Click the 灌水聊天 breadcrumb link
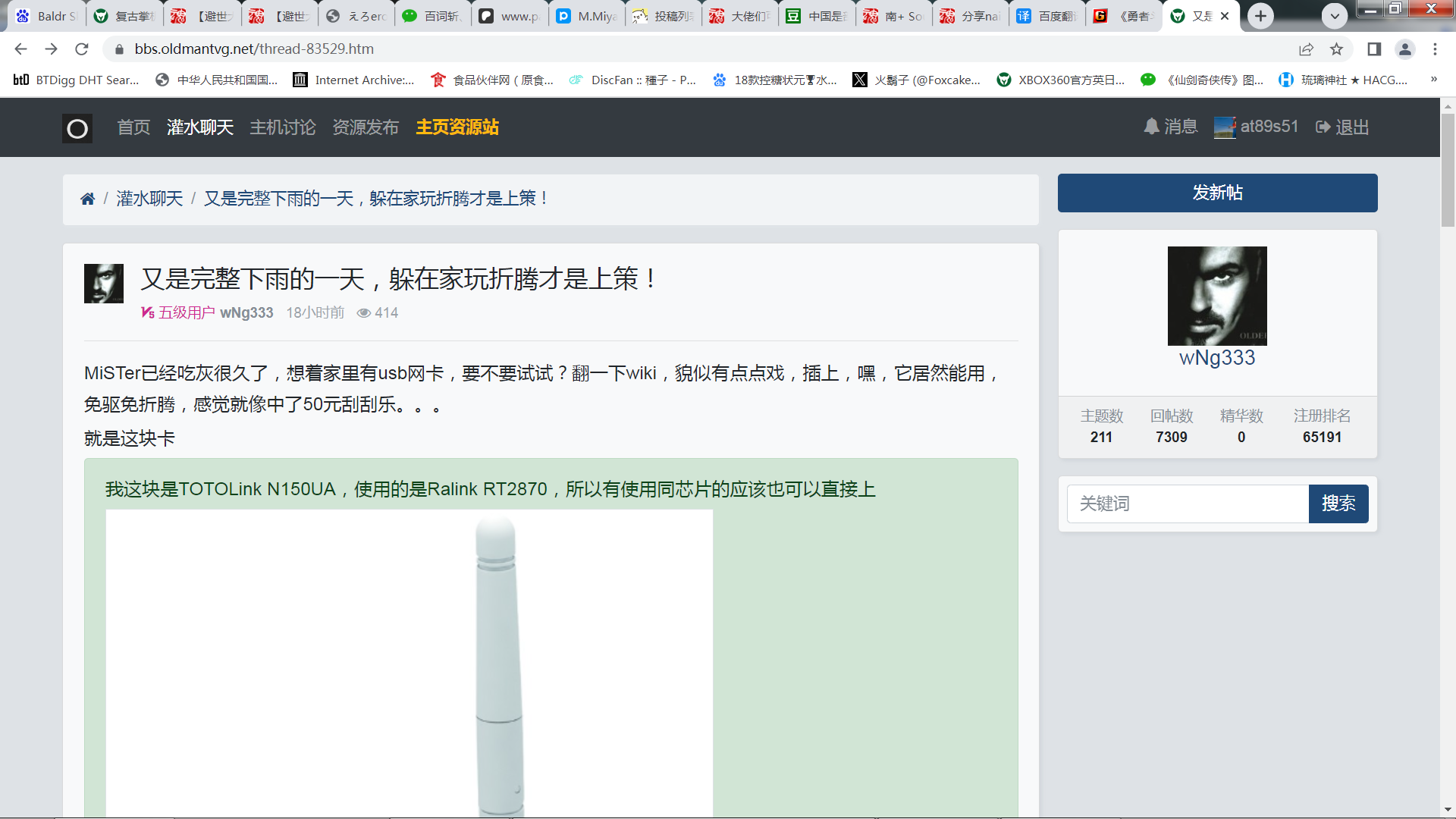Viewport: 1456px width, 819px height. pos(149,199)
